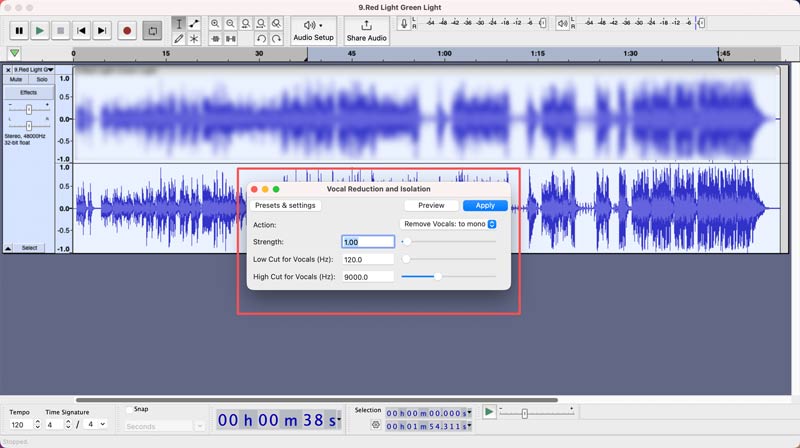Click the speaker playback meter icon

coord(562,23)
